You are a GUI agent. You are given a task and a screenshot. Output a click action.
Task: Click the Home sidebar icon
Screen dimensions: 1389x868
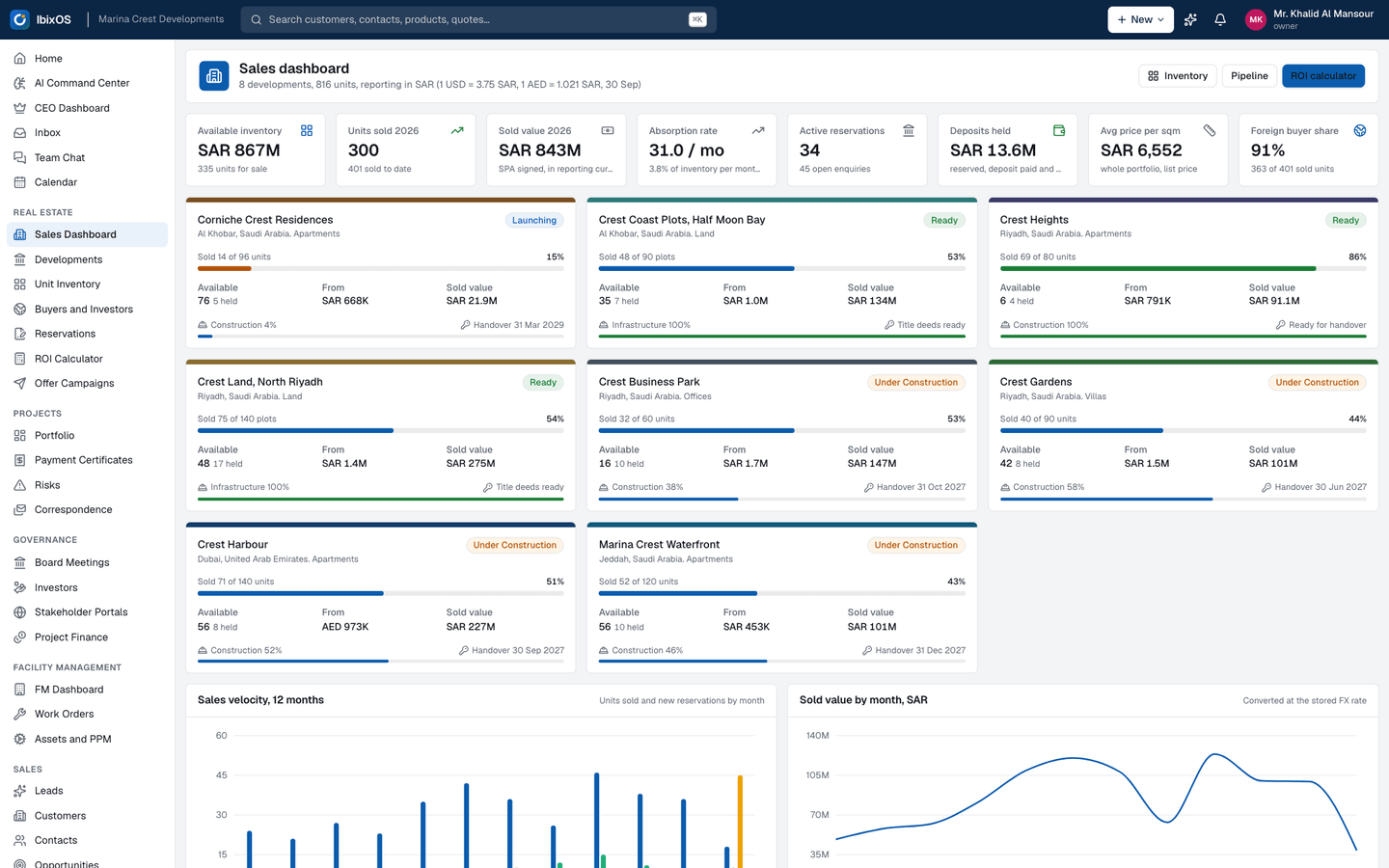pyautogui.click(x=19, y=59)
